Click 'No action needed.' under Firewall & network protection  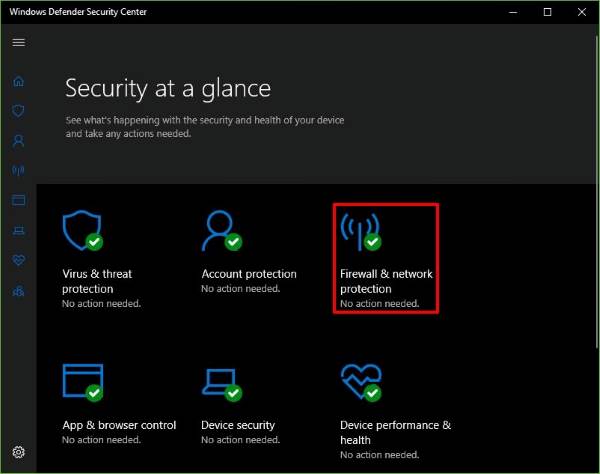[380, 304]
